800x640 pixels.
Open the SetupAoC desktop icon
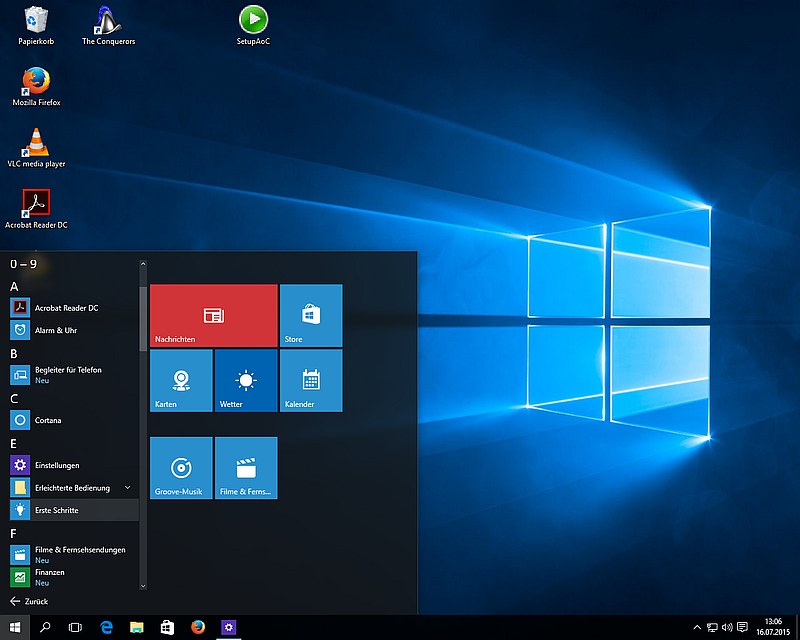(253, 26)
